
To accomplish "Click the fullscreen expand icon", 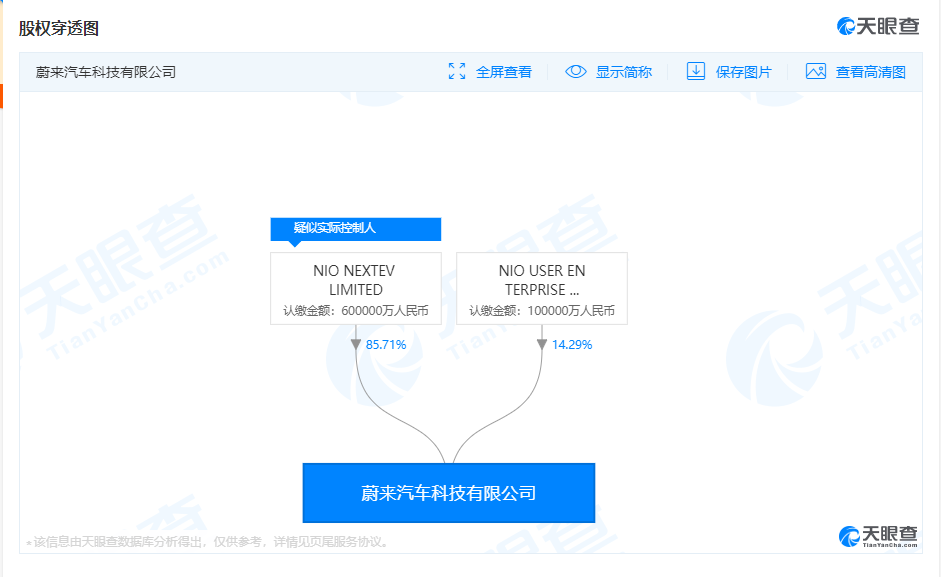I will [x=457, y=71].
